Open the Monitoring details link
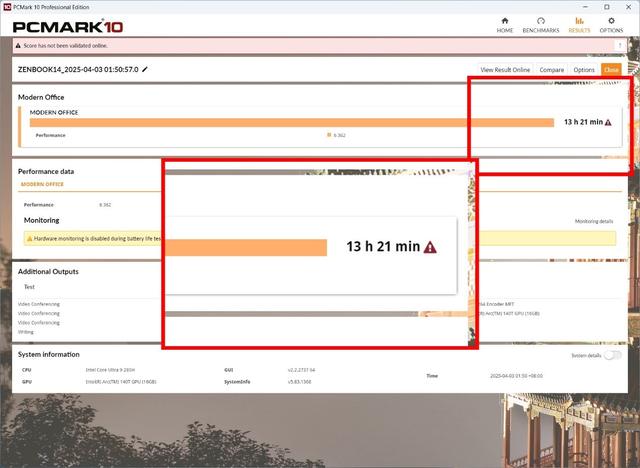This screenshot has width=640, height=468. tap(594, 221)
